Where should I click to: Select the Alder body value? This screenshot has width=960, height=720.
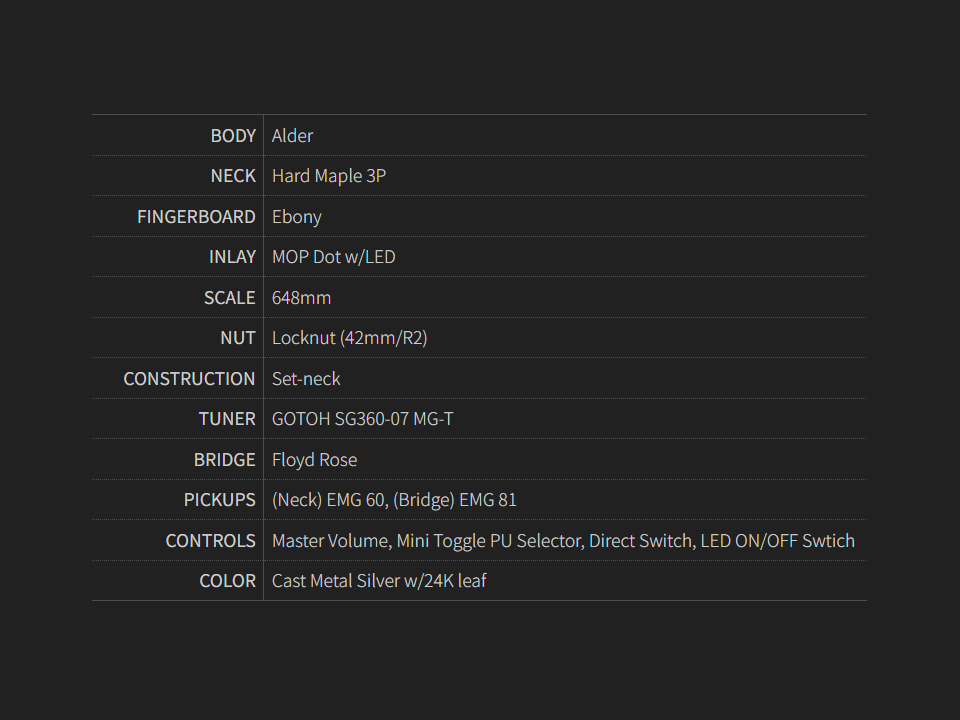click(x=292, y=136)
